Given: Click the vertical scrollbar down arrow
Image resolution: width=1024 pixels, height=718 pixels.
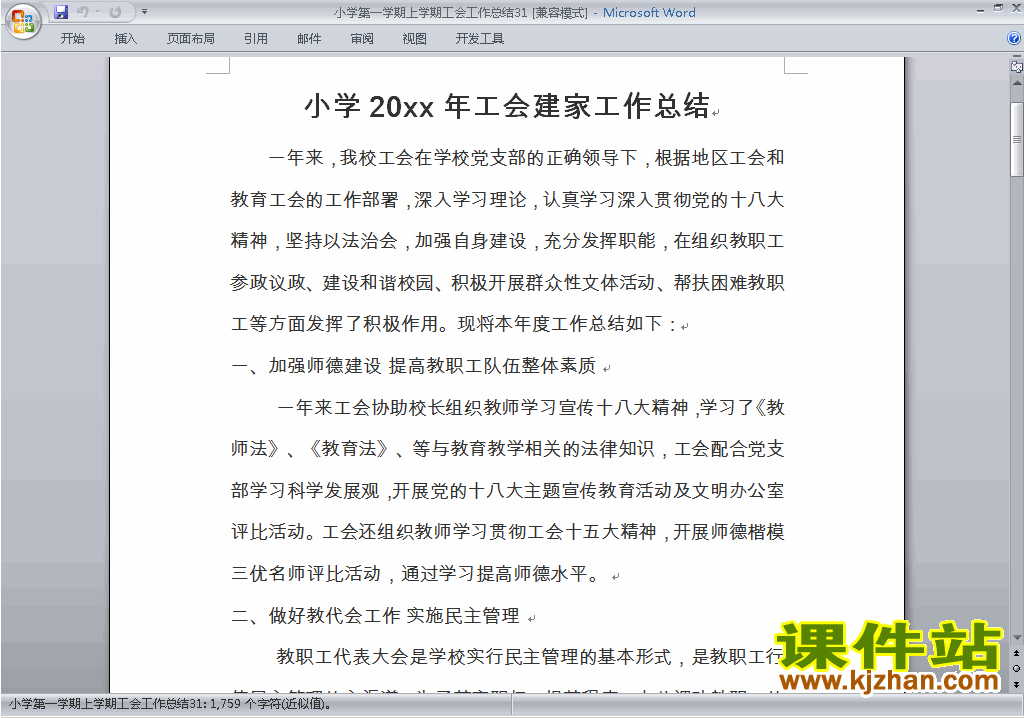Looking at the screenshot, I should coord(1016,638).
